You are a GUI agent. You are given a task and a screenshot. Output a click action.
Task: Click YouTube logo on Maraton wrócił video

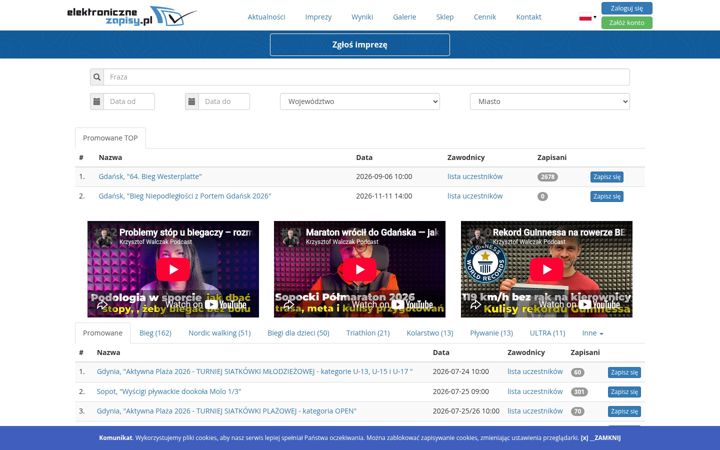pos(412,304)
